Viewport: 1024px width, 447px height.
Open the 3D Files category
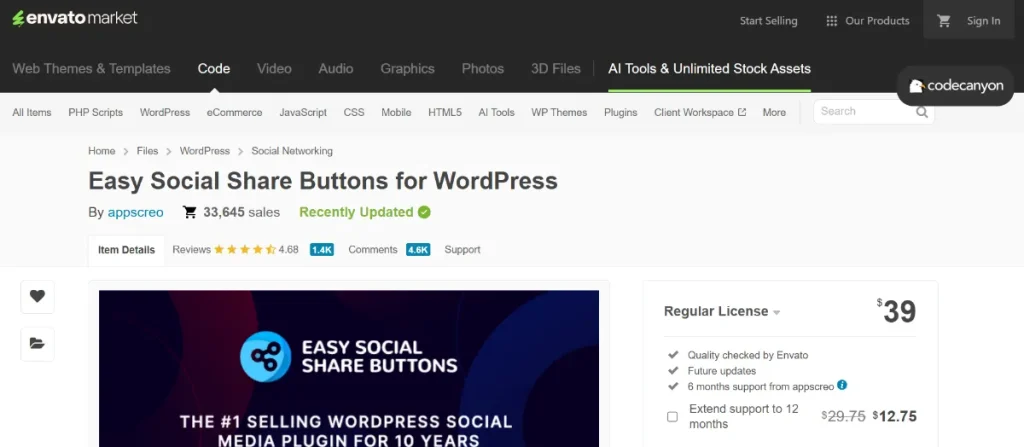(x=556, y=69)
